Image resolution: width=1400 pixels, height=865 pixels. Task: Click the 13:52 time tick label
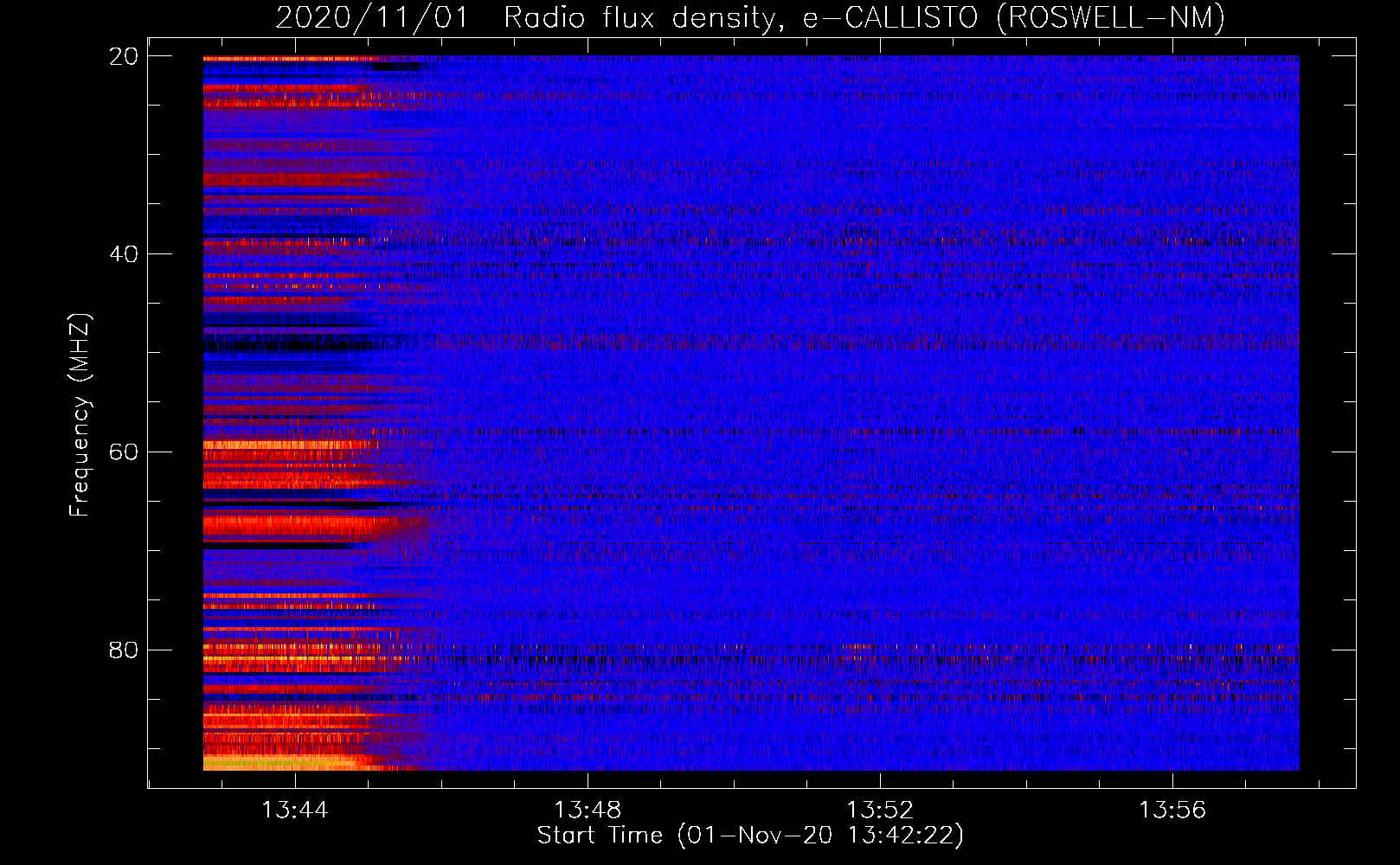[880, 810]
